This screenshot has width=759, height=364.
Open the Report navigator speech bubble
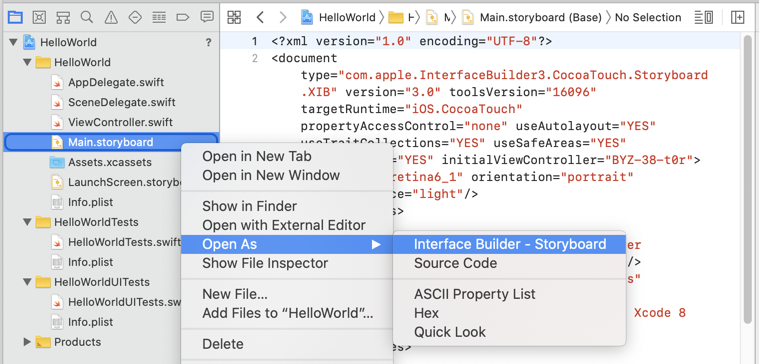point(207,18)
